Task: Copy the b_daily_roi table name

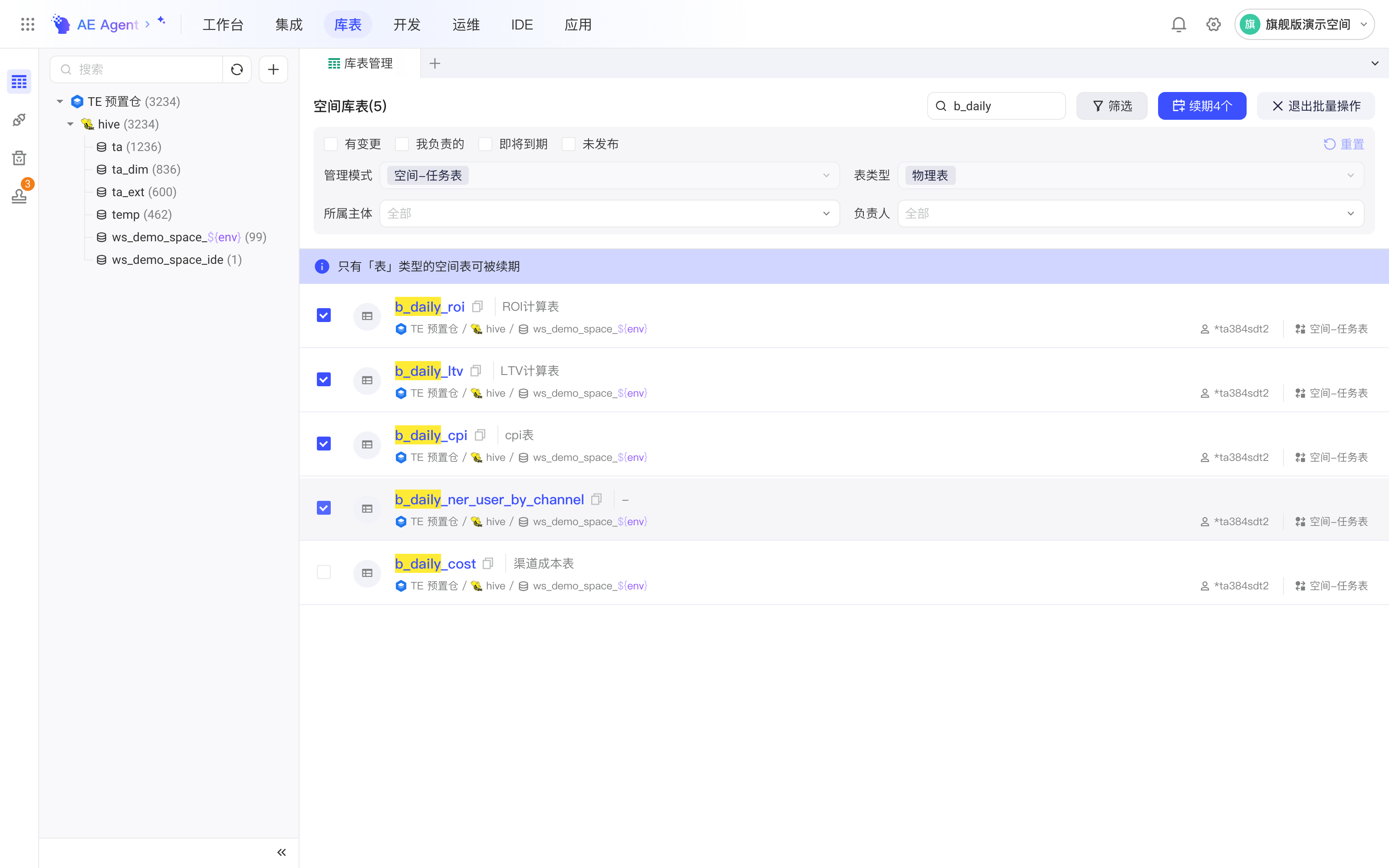Action: (x=477, y=306)
